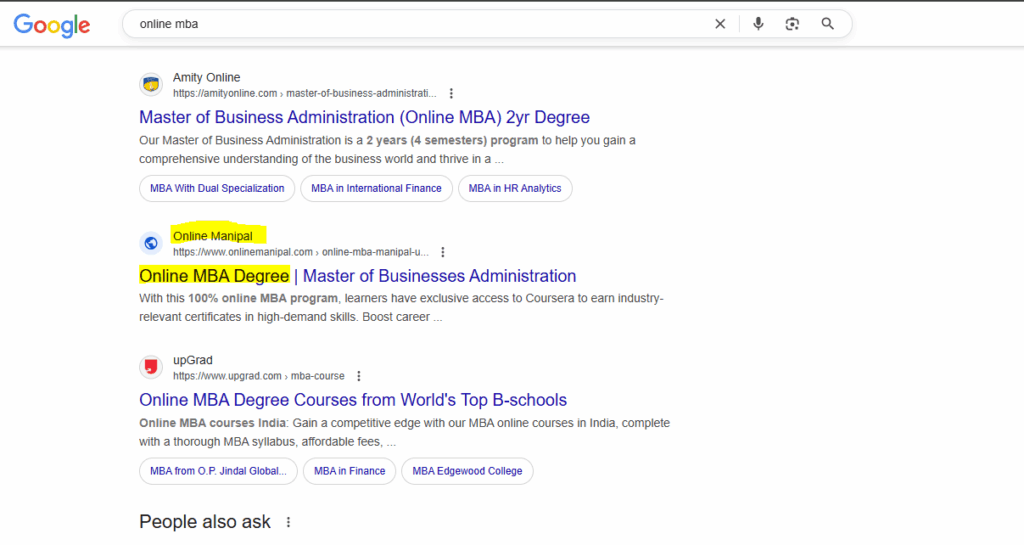The width and height of the screenshot is (1024, 545).
Task: Click the 'upGrad' site name
Action: coord(193,360)
